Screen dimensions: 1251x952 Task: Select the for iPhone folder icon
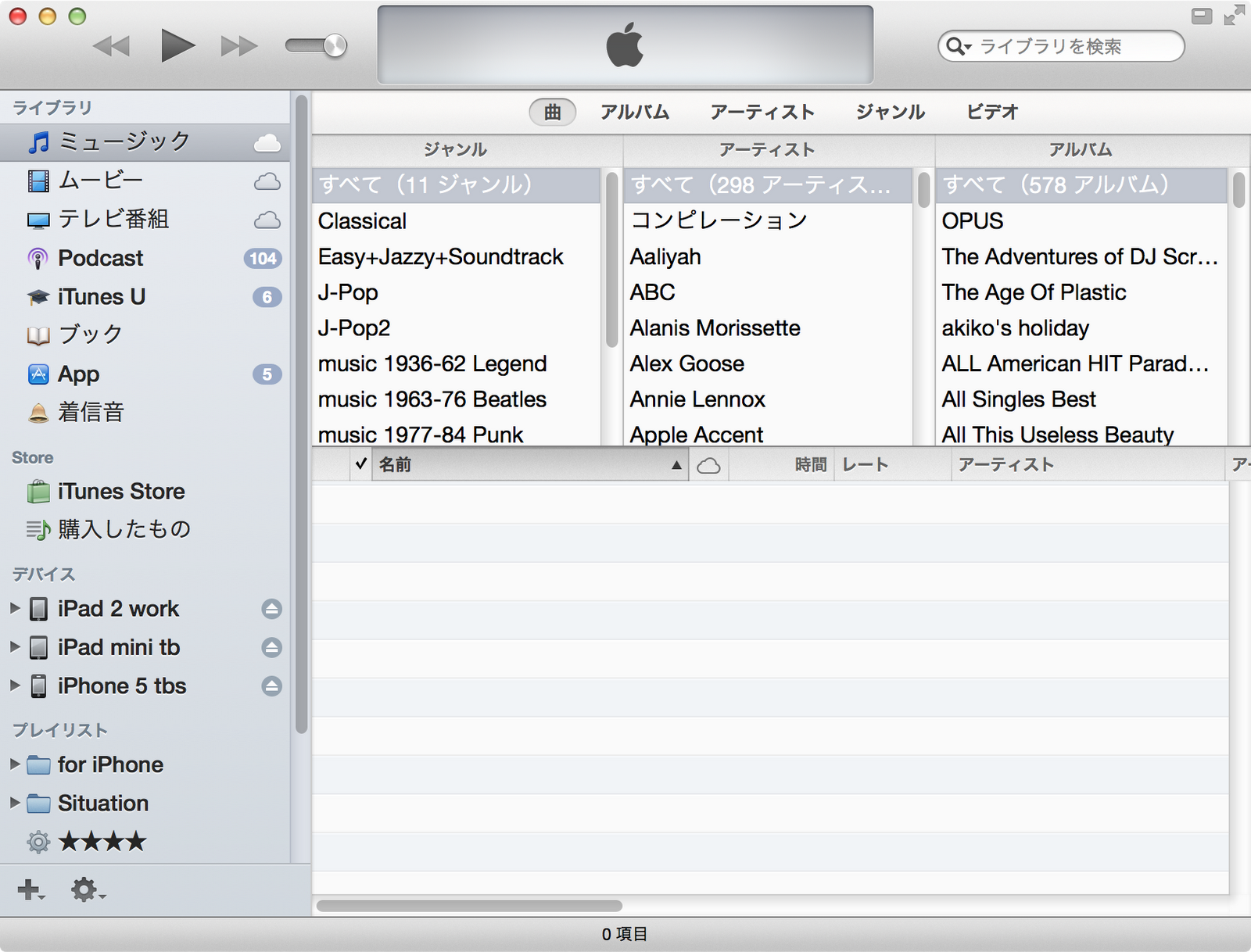point(38,764)
